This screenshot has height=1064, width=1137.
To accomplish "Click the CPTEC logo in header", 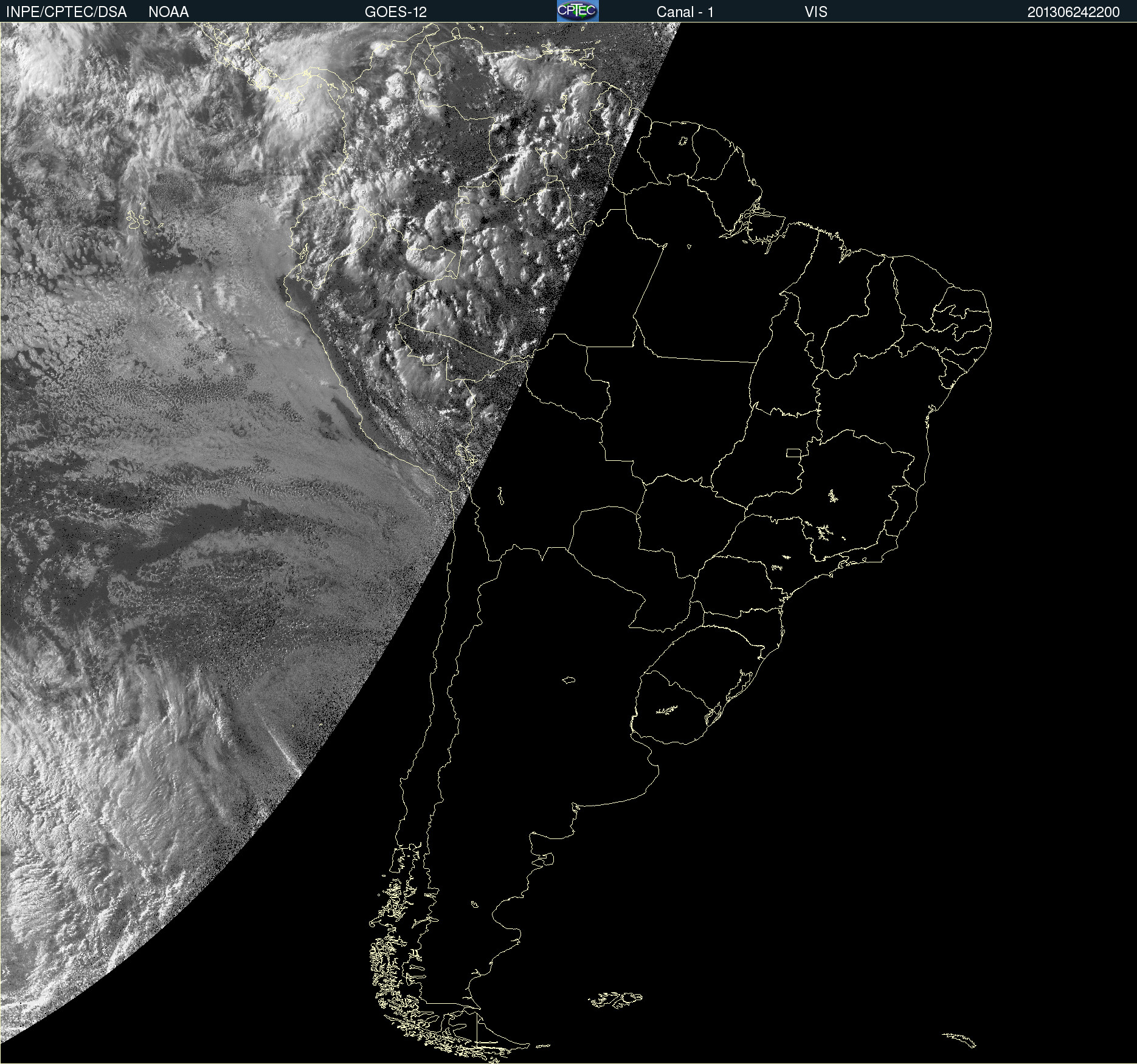I will click(x=578, y=11).
